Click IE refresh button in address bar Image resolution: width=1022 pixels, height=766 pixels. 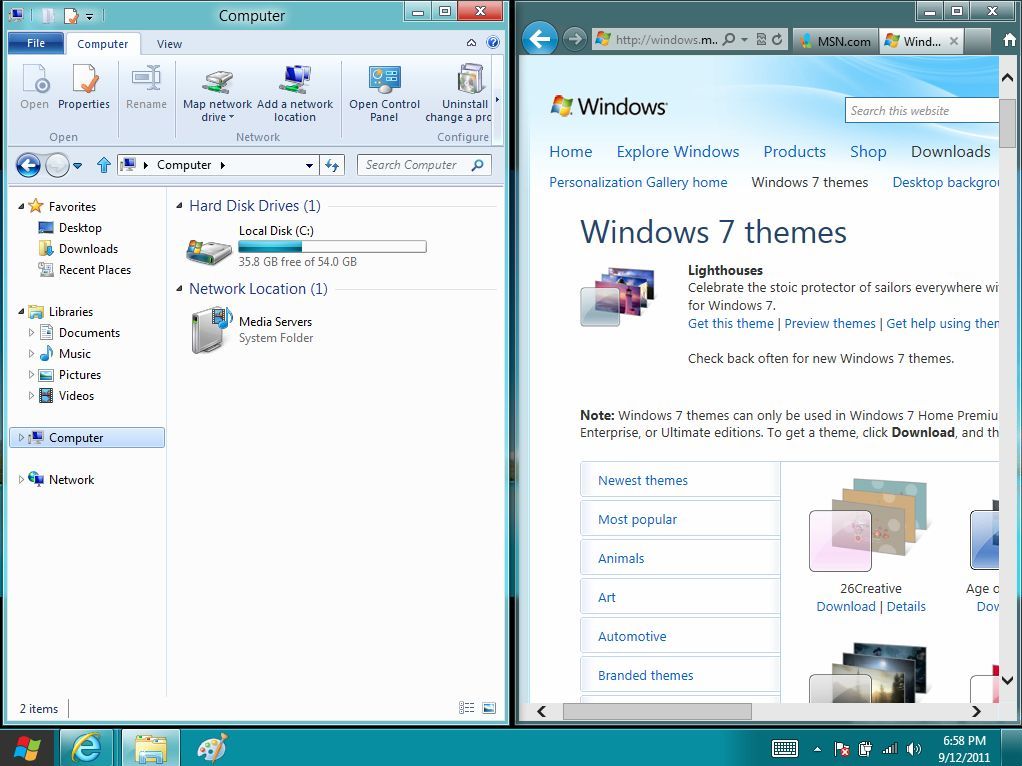[x=777, y=39]
